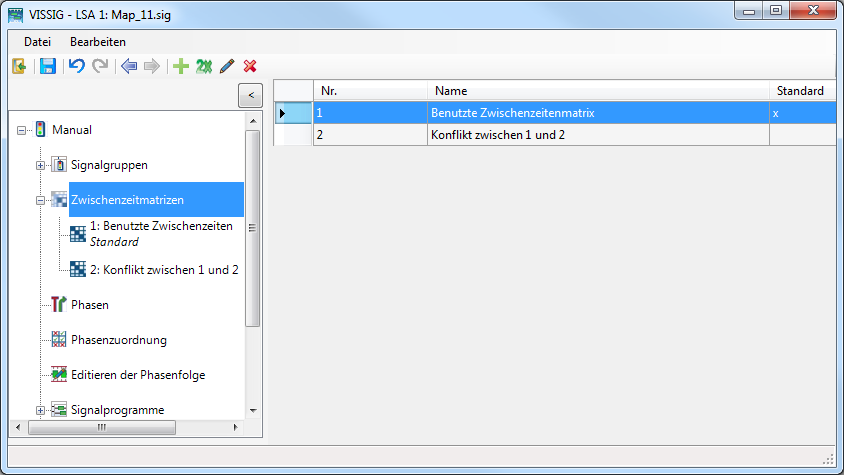This screenshot has height=475, width=844.
Task: Add a new entry with green plus
Action: point(181,66)
